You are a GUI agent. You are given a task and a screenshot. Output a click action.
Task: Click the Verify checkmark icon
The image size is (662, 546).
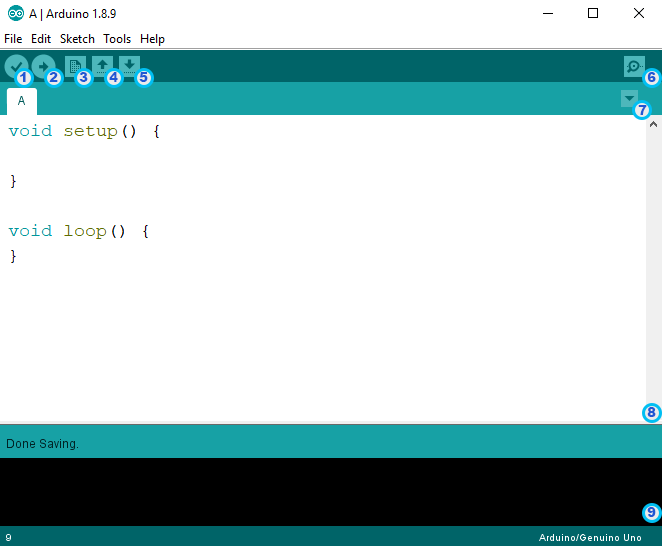tap(16, 67)
